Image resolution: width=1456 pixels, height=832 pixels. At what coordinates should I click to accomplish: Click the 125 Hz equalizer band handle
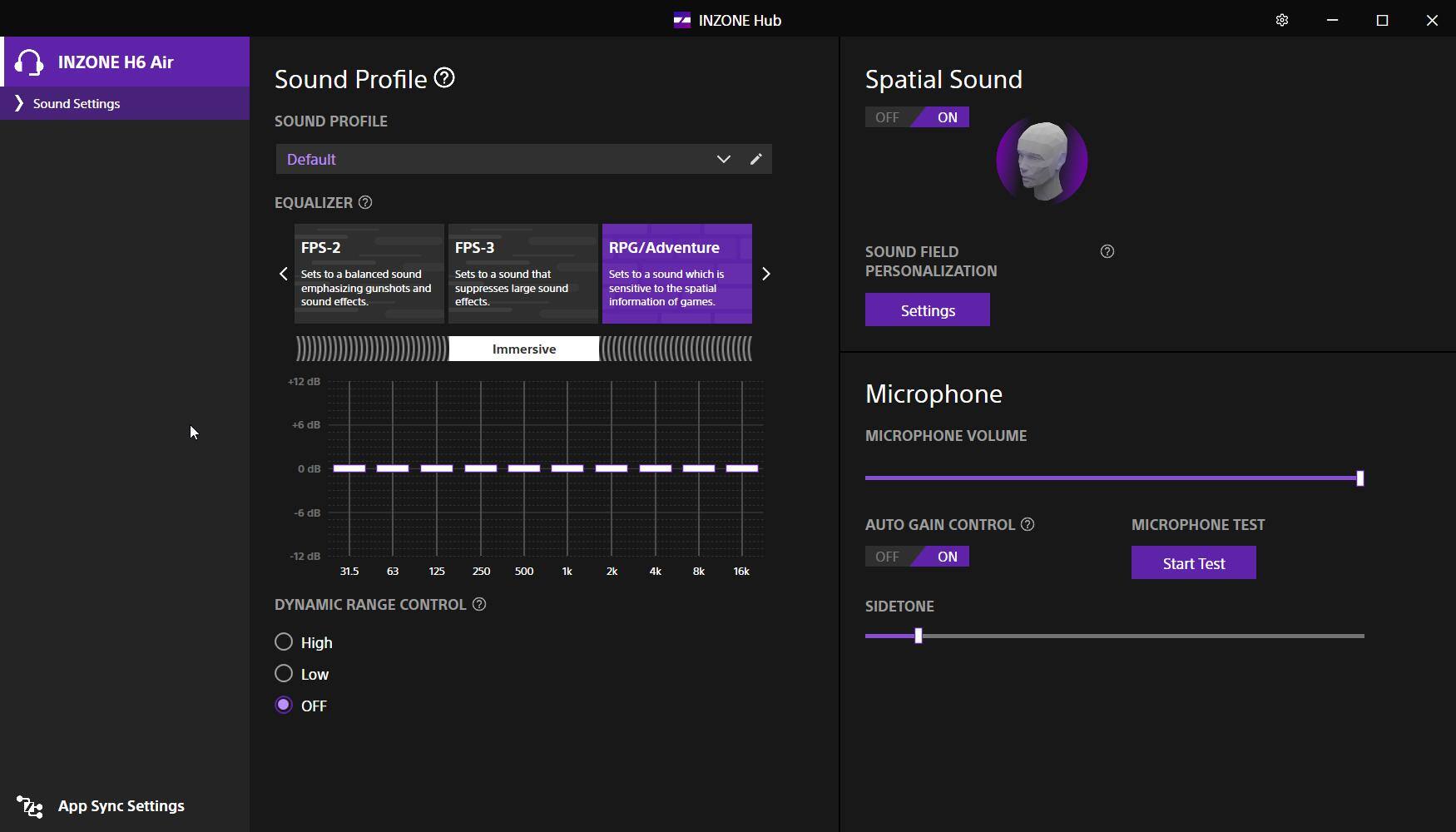tap(437, 468)
